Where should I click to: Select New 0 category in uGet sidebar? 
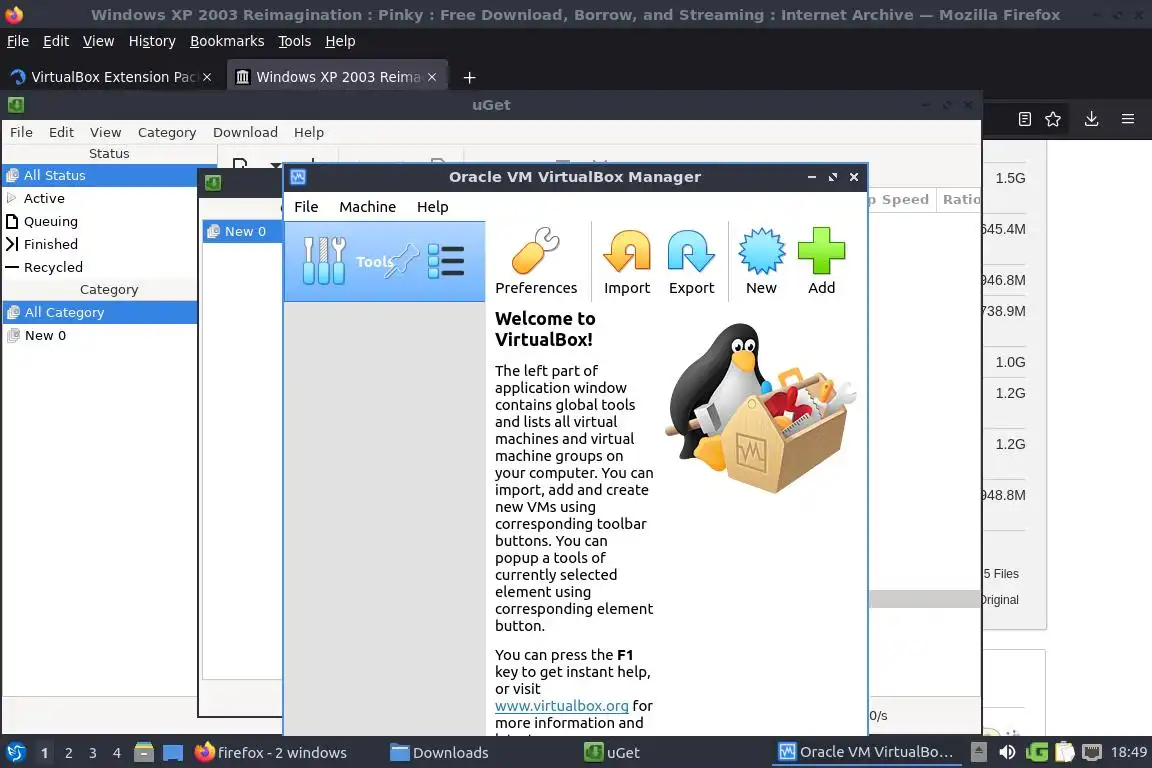100,335
